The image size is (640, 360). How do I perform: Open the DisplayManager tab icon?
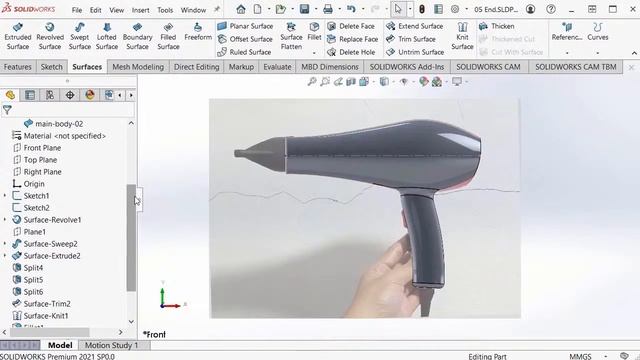pos(90,95)
